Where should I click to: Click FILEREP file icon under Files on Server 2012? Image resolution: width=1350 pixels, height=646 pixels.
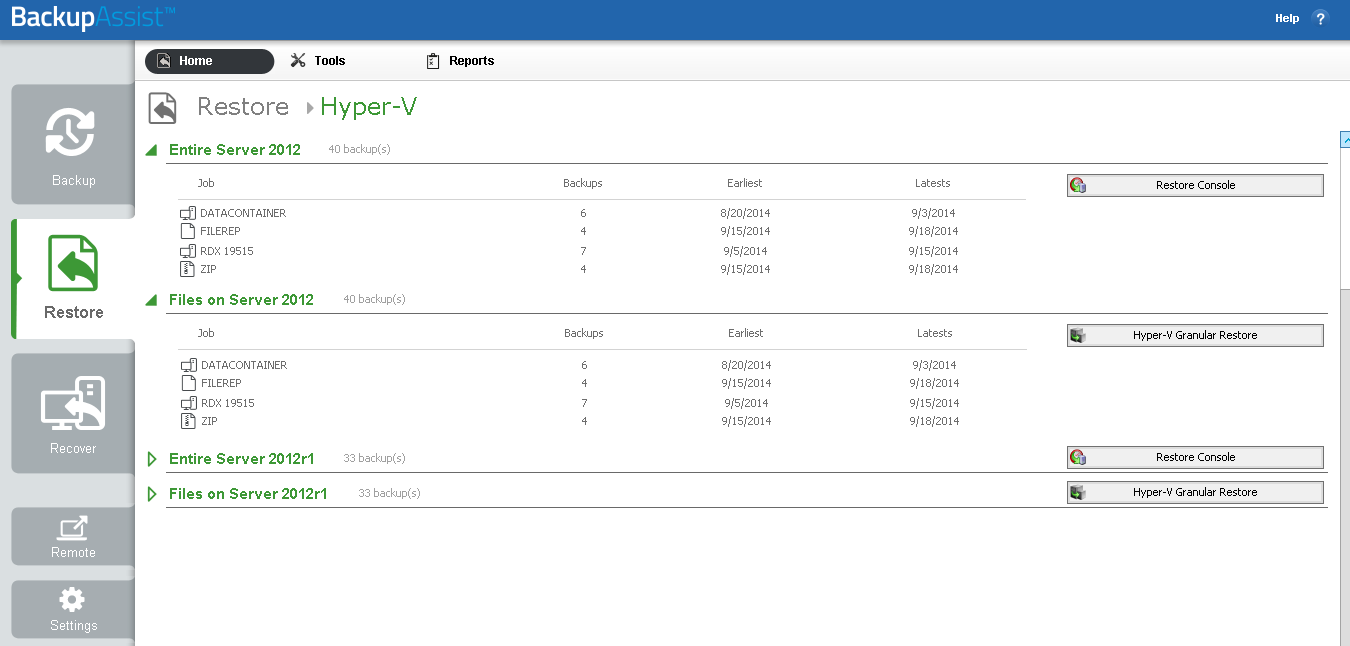pyautogui.click(x=188, y=383)
